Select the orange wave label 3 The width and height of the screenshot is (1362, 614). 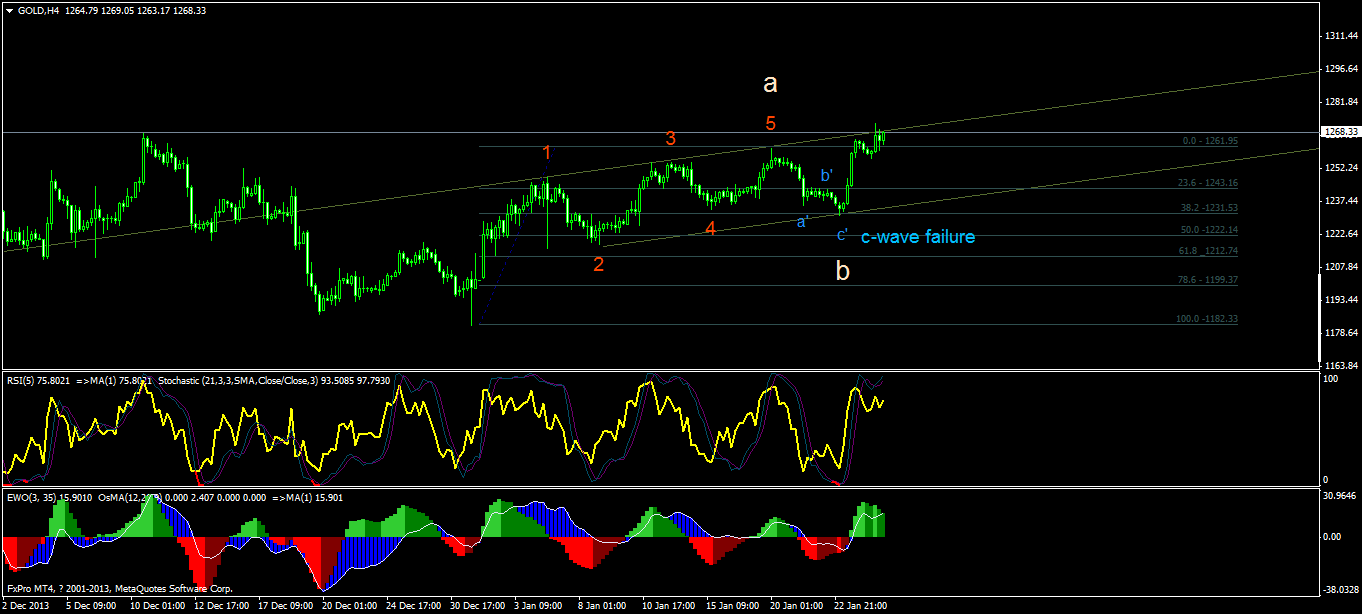pos(671,138)
